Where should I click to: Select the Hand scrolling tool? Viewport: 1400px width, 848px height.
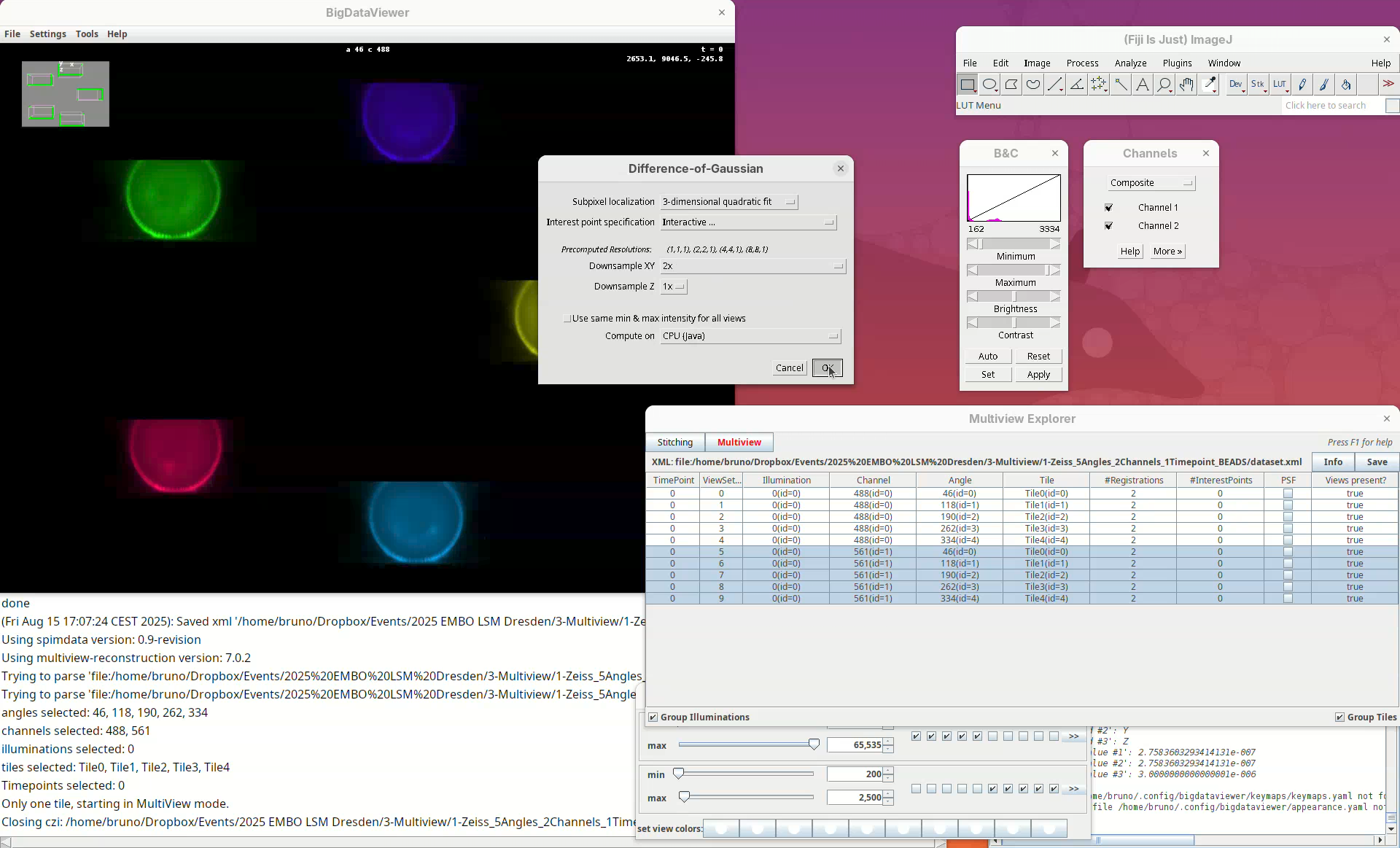(1186, 85)
